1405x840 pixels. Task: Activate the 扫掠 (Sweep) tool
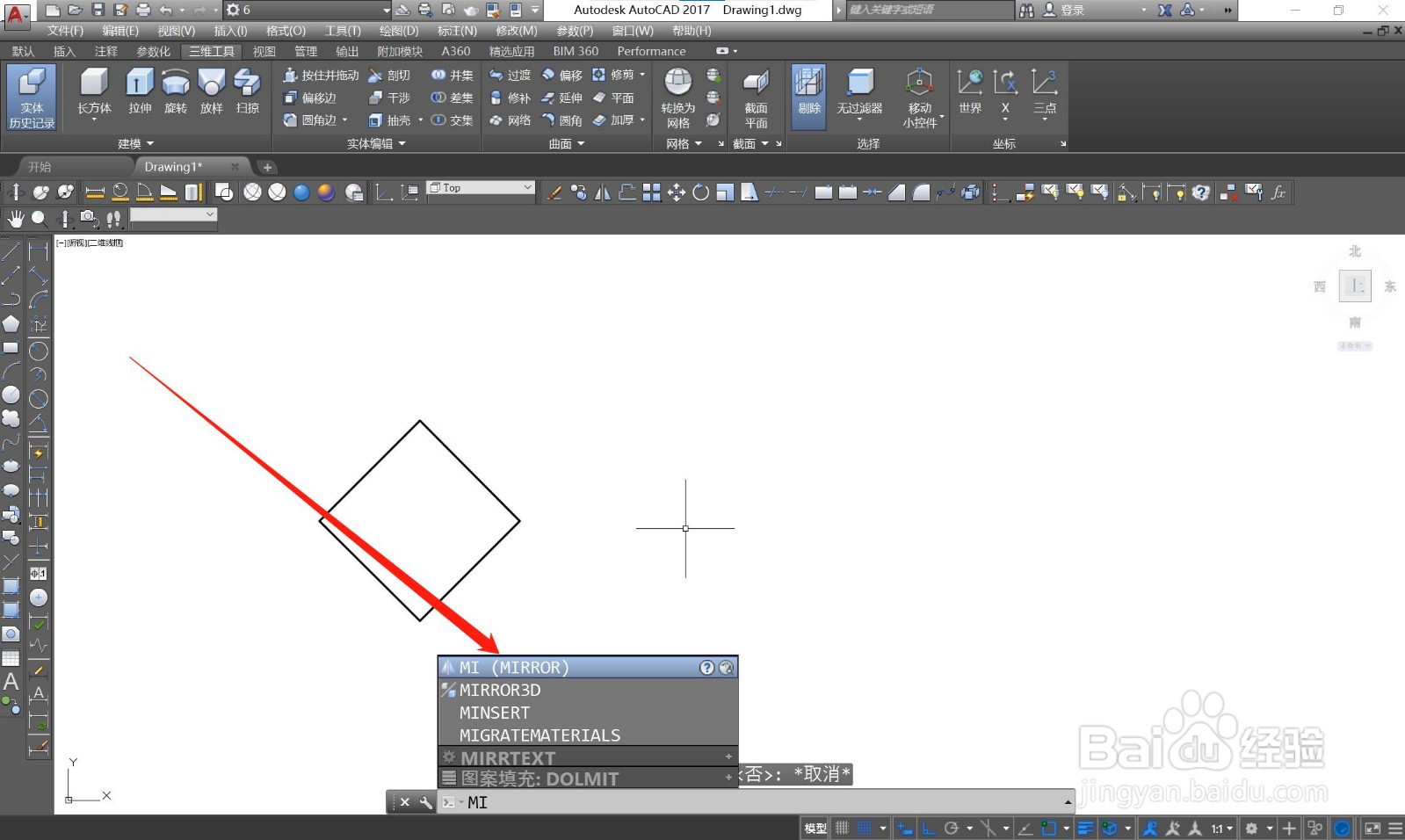248,91
